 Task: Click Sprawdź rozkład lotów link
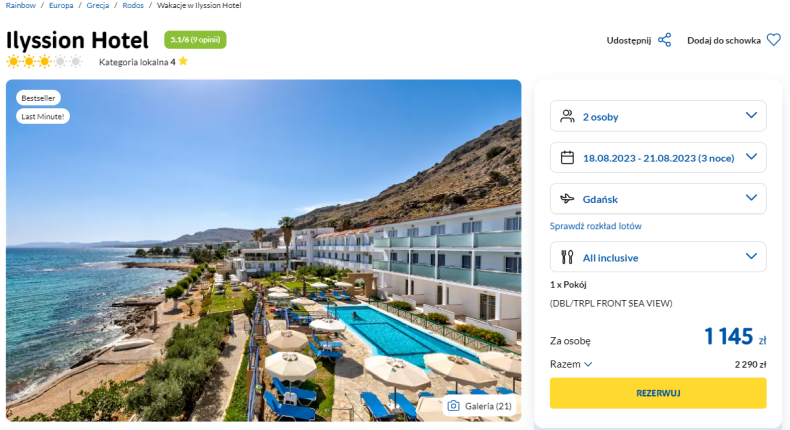pyautogui.click(x=596, y=226)
